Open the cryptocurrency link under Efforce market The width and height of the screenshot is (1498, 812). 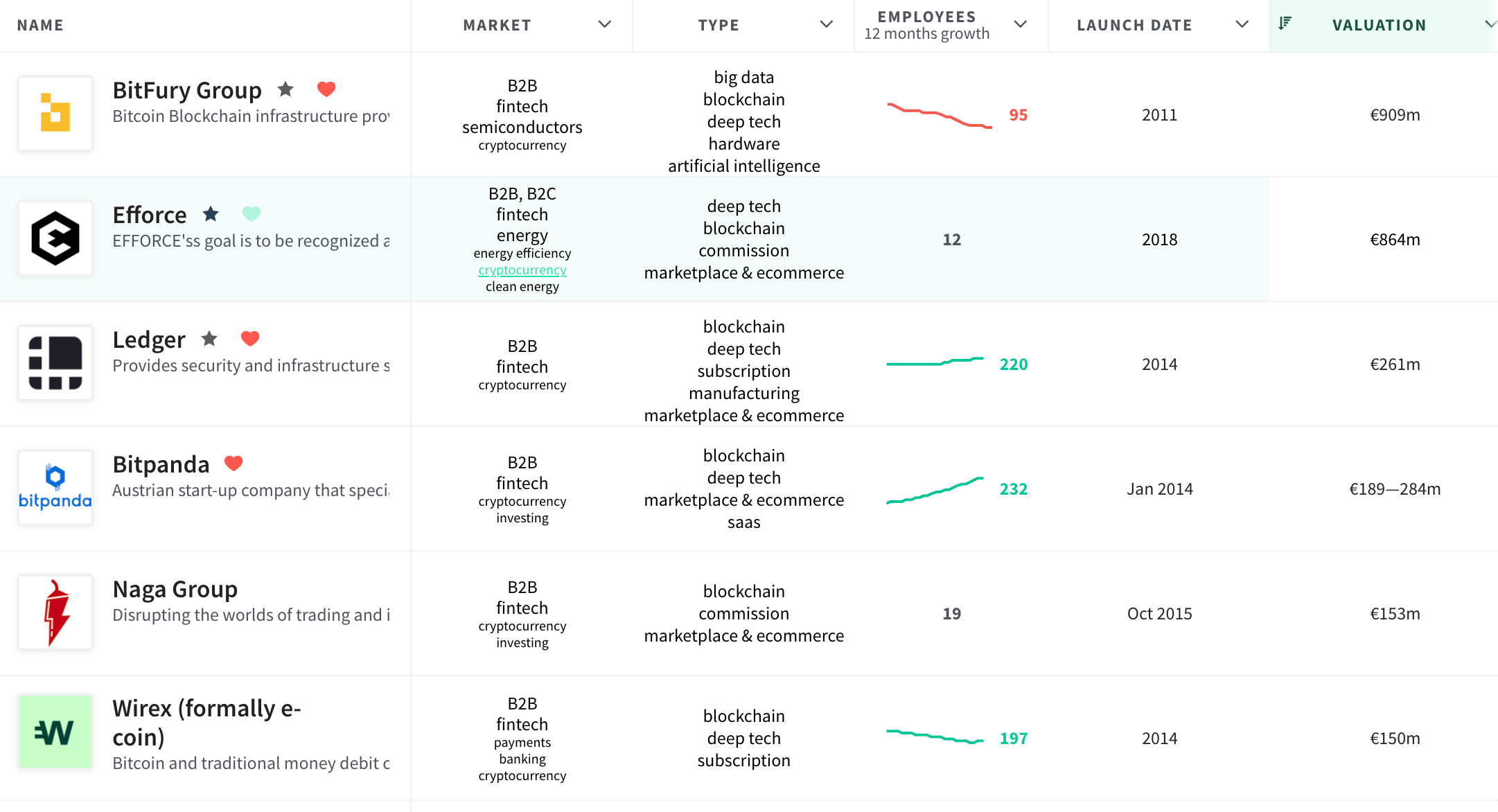pyautogui.click(x=522, y=270)
